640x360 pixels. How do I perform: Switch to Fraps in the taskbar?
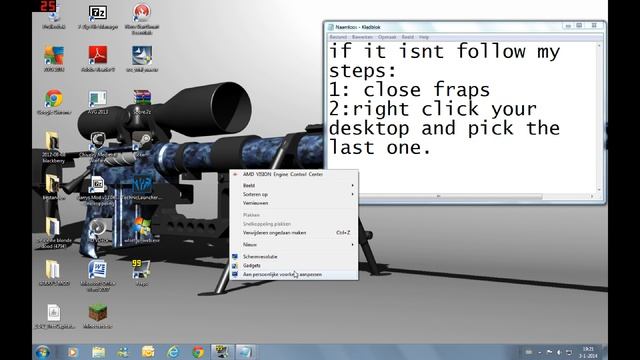tap(222, 352)
